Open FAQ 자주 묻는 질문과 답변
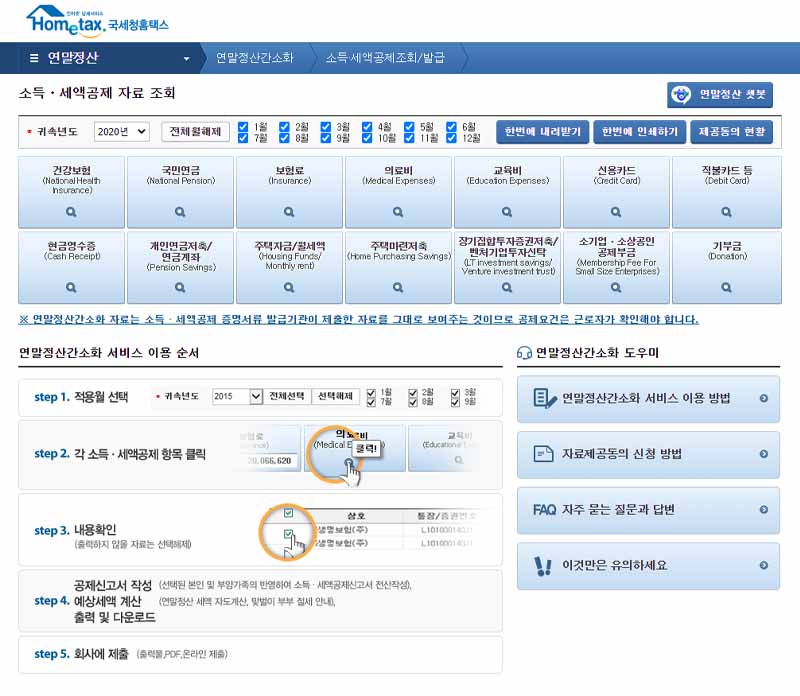 [648, 510]
